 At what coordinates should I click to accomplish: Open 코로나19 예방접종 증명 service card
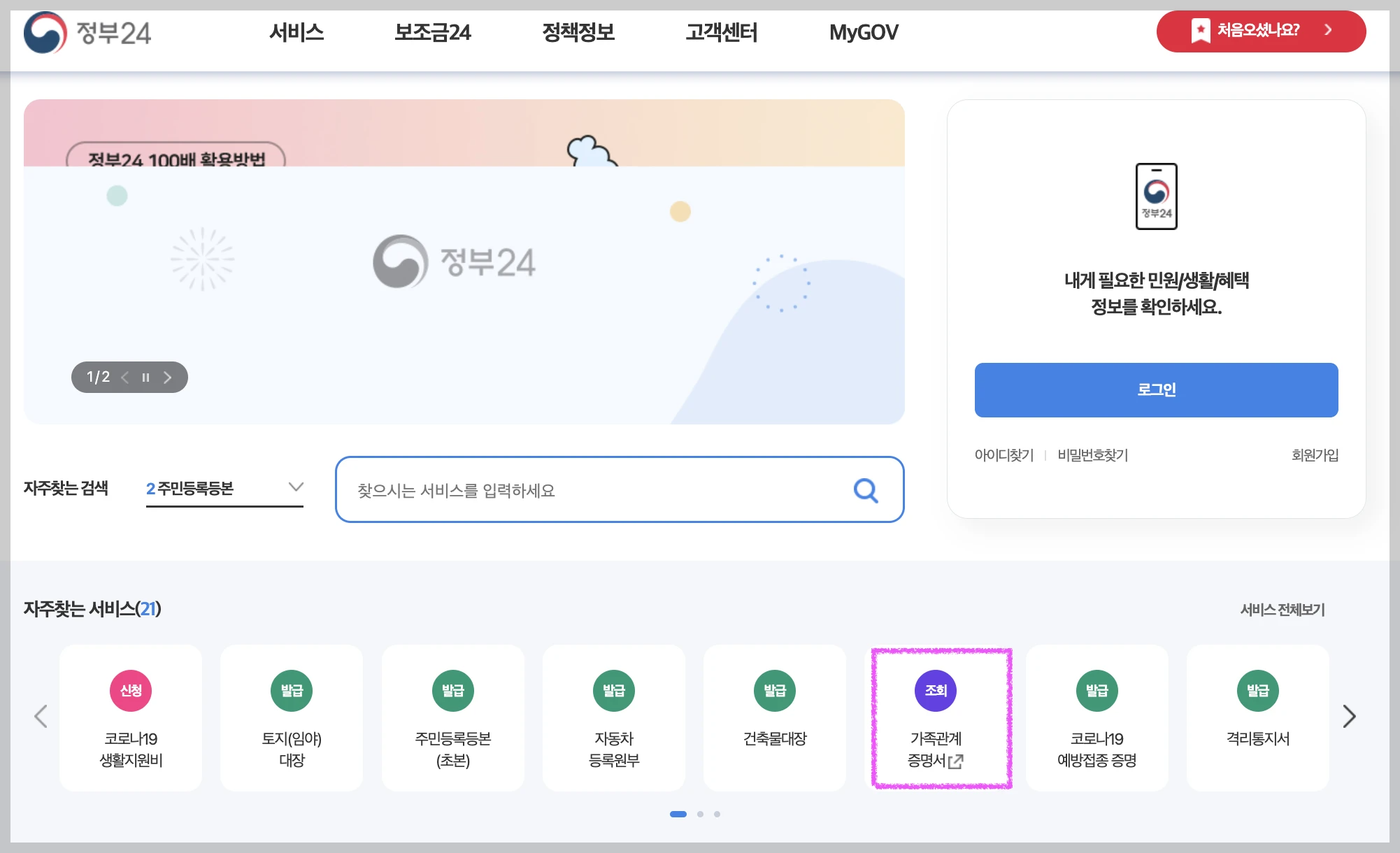point(1097,718)
